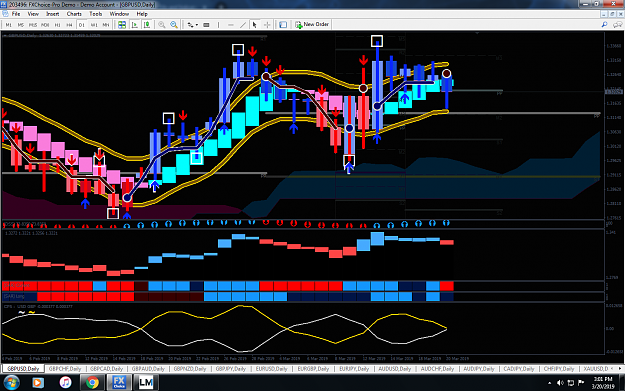625x391 pixels.
Task: Open the GBPNZD,Daily chart tab
Action: 190,369
